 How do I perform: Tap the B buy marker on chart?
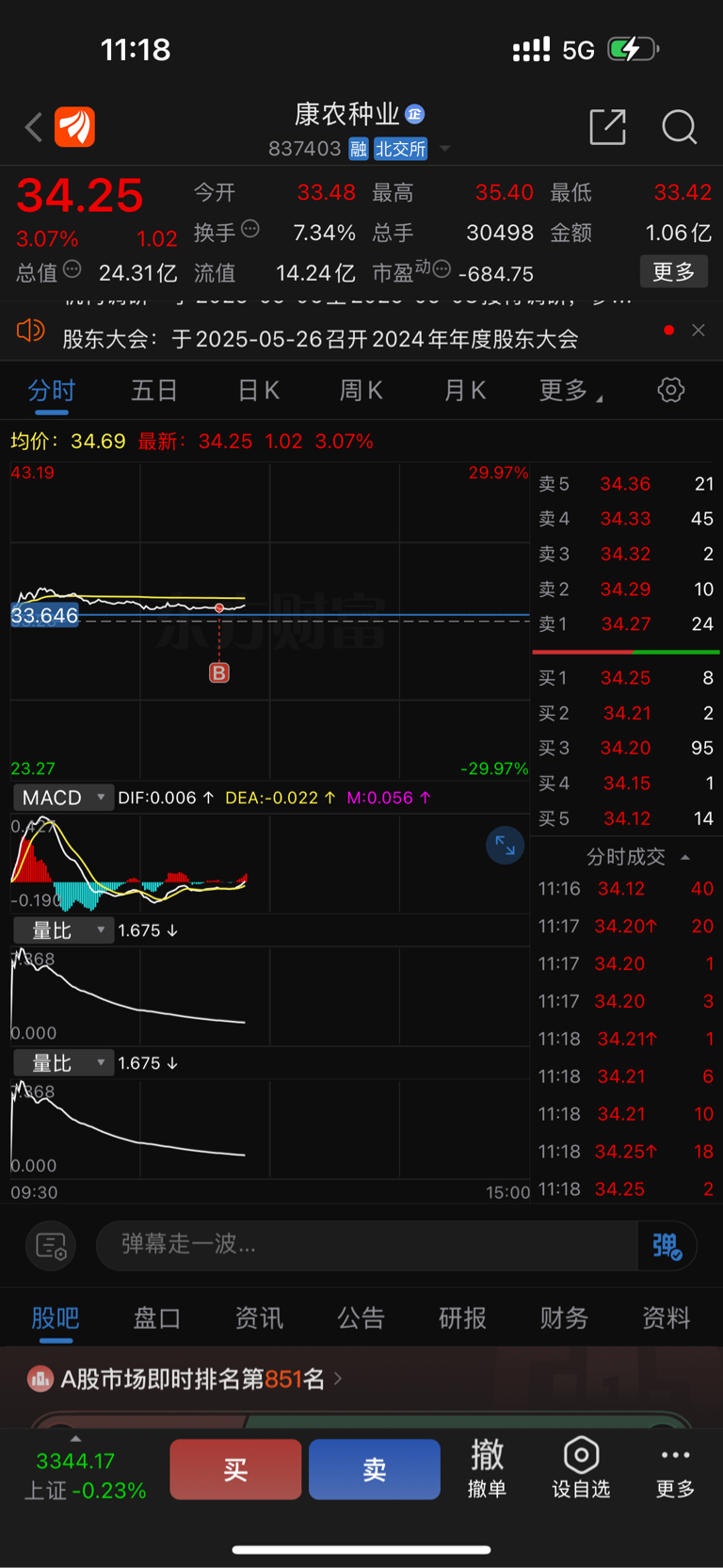[219, 672]
